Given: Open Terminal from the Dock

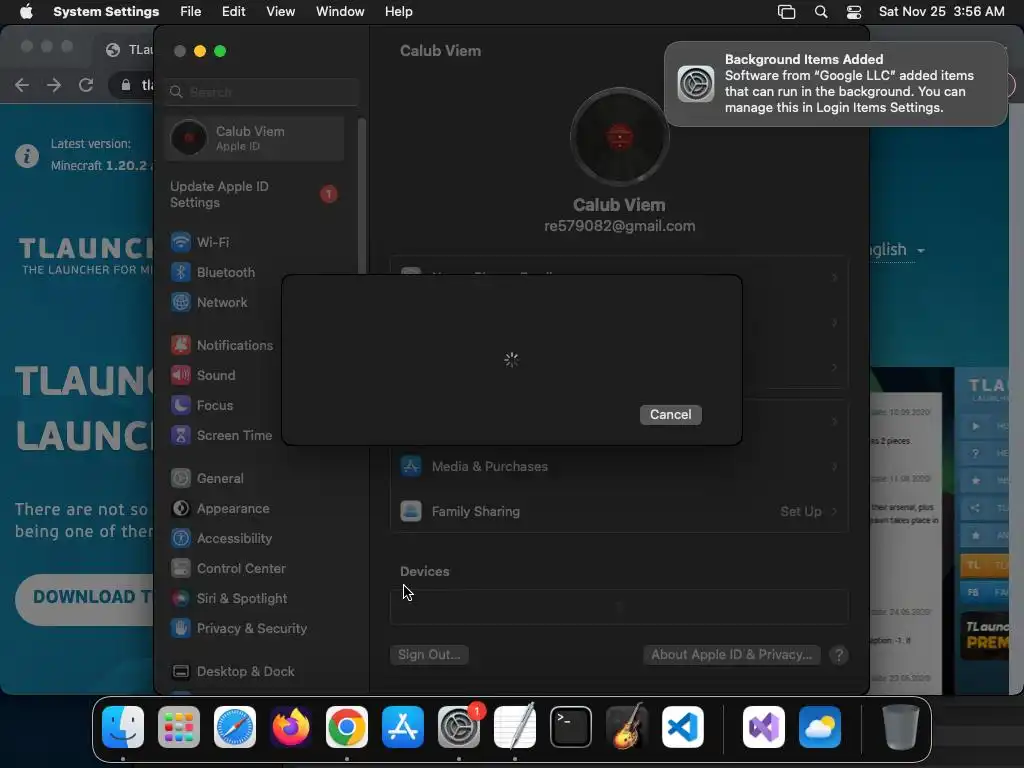Looking at the screenshot, I should click(x=571, y=727).
